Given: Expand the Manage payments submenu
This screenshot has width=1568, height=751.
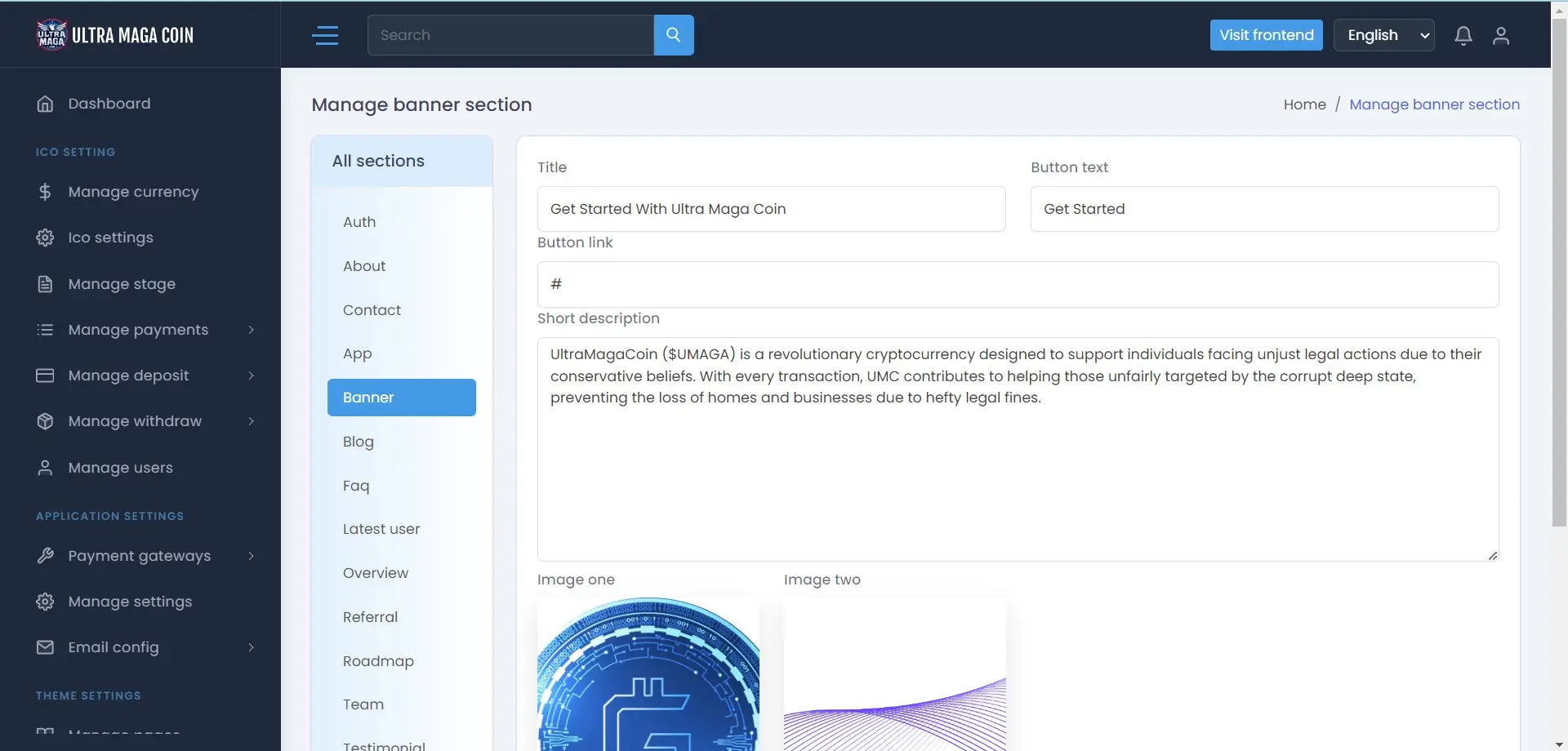Looking at the screenshot, I should [251, 330].
